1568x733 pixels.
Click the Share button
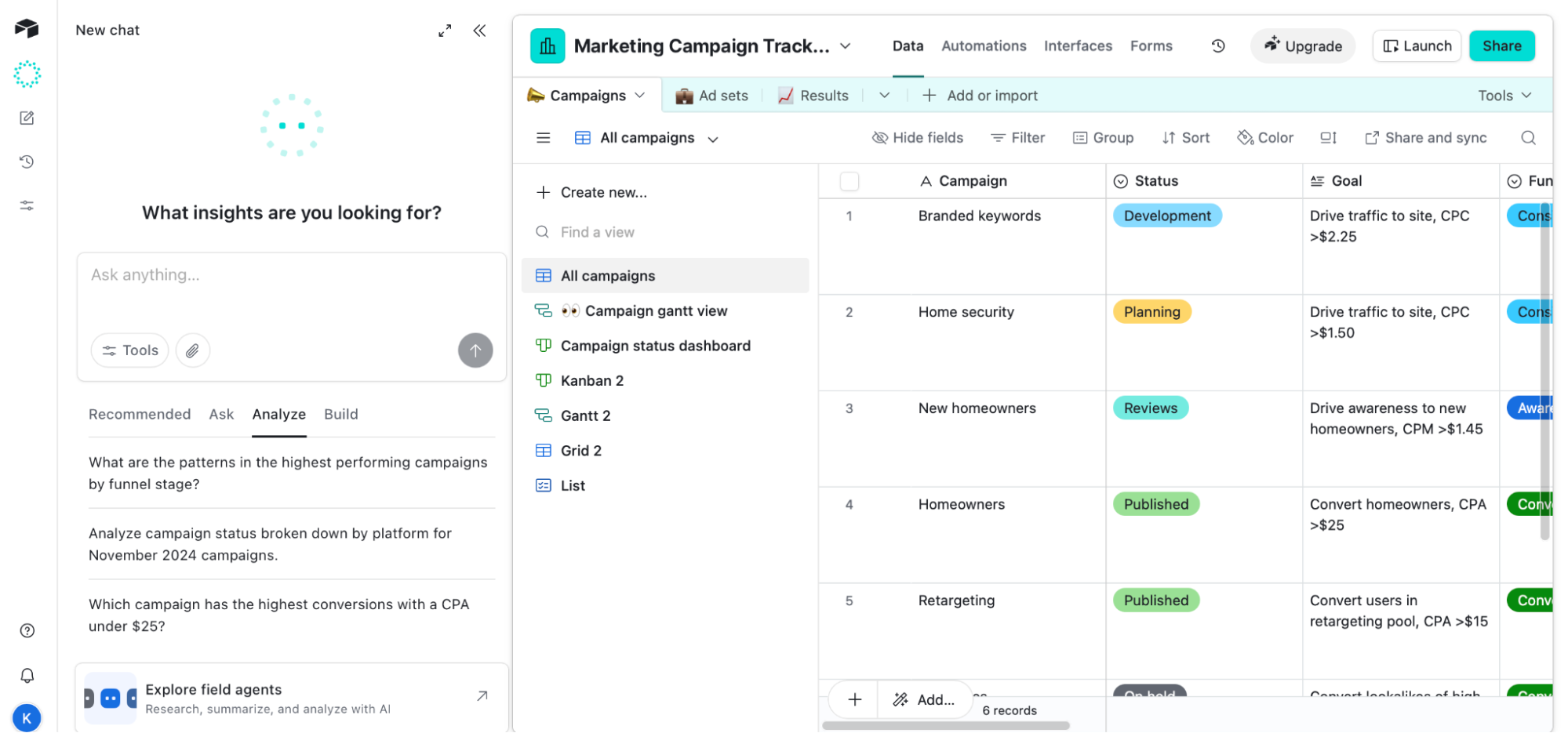pyautogui.click(x=1501, y=45)
